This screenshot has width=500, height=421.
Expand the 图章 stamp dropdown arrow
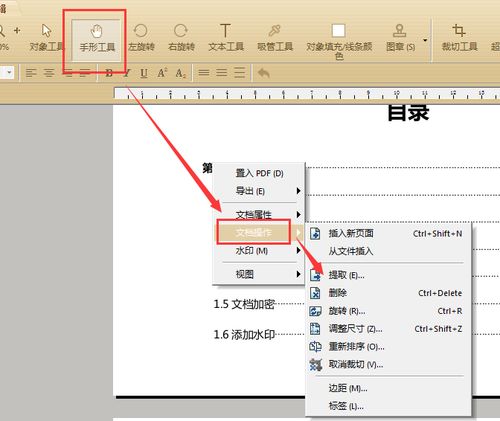[425, 40]
